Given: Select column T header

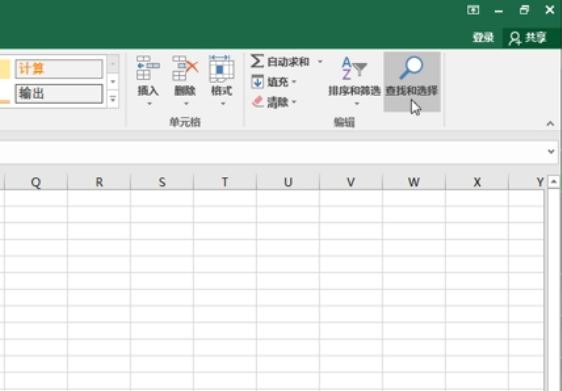Looking at the screenshot, I should click(225, 182).
